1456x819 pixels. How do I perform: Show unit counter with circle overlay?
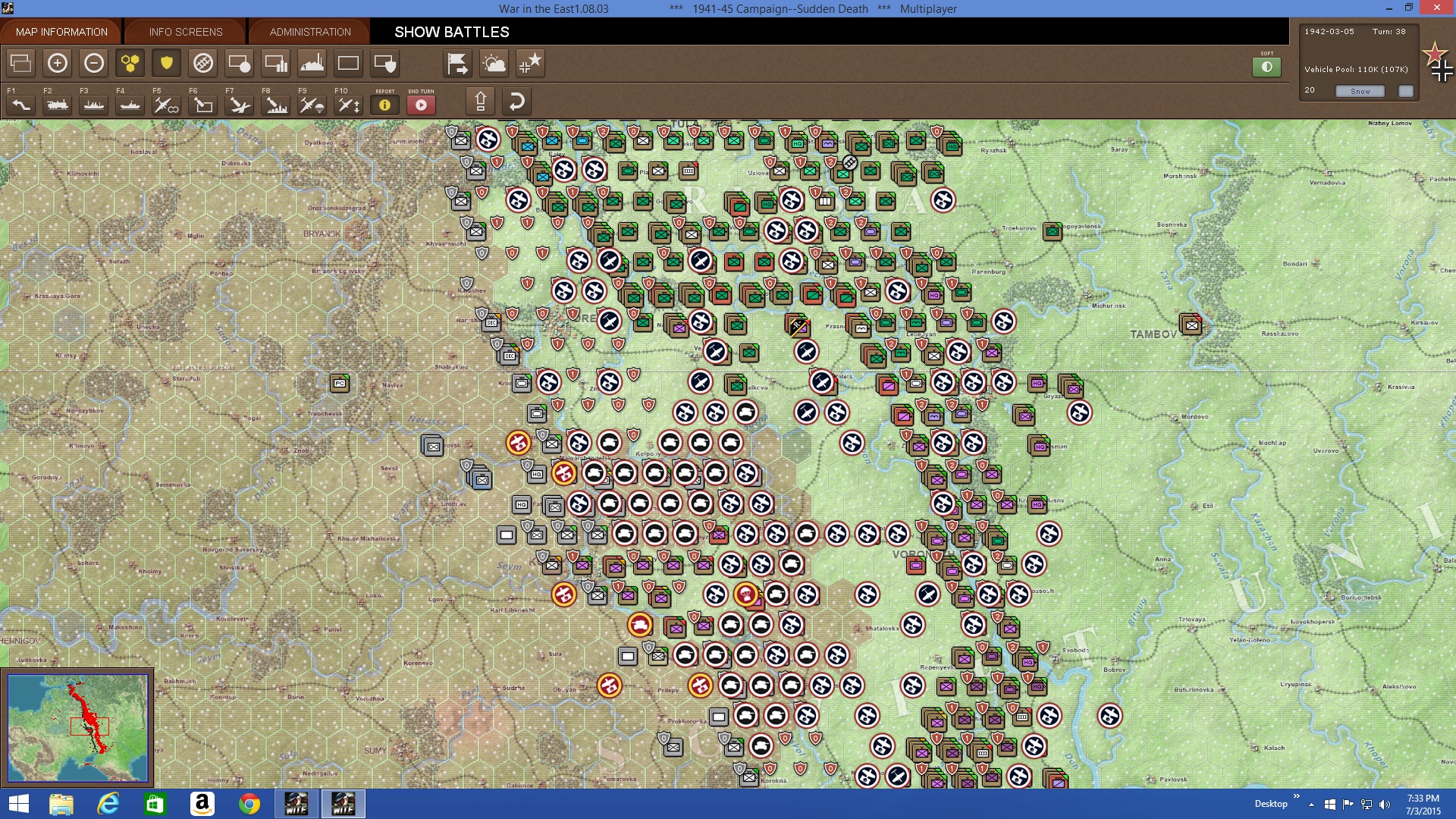pyautogui.click(x=240, y=63)
